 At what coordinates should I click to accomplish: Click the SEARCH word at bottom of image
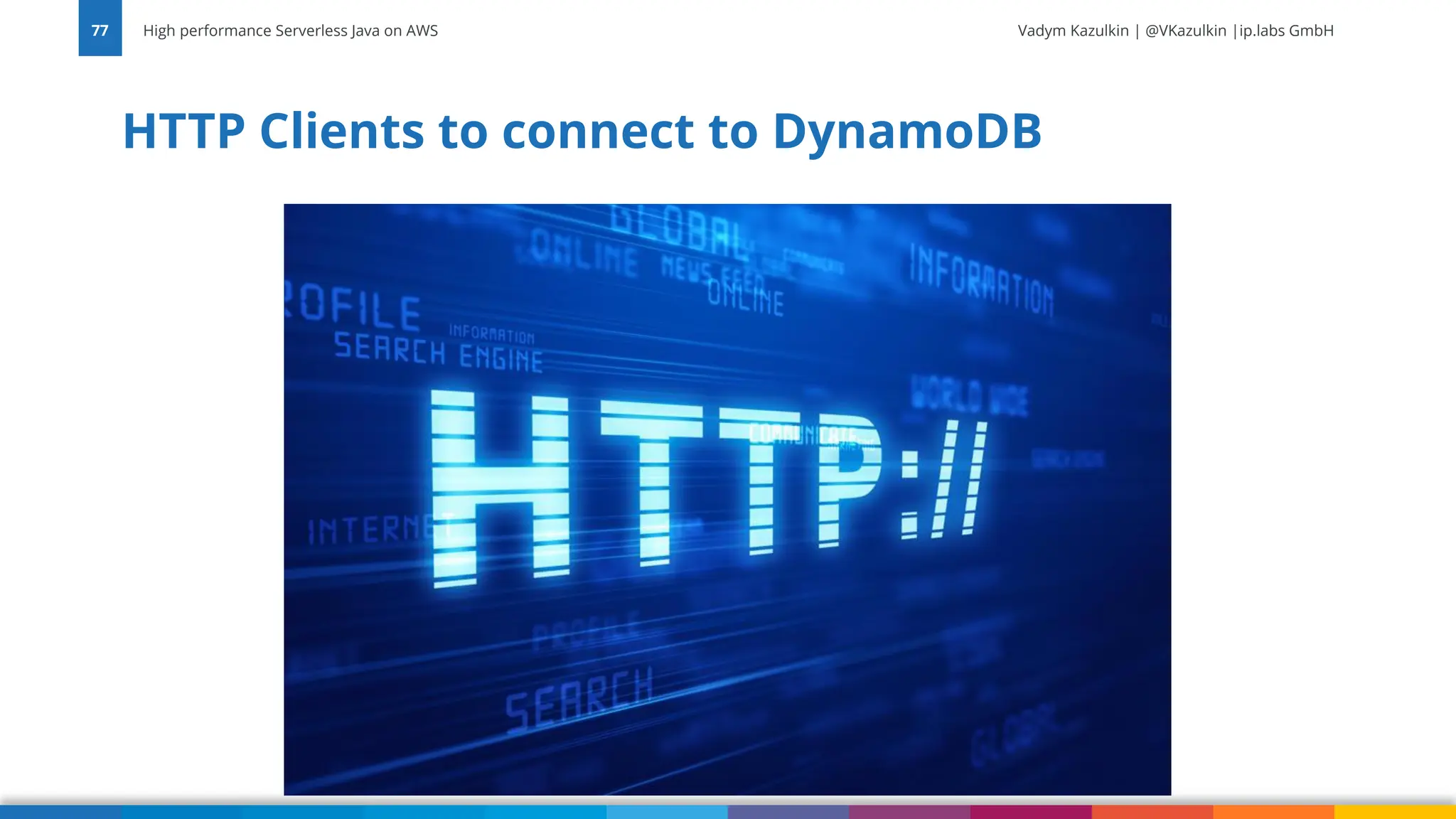(x=579, y=700)
